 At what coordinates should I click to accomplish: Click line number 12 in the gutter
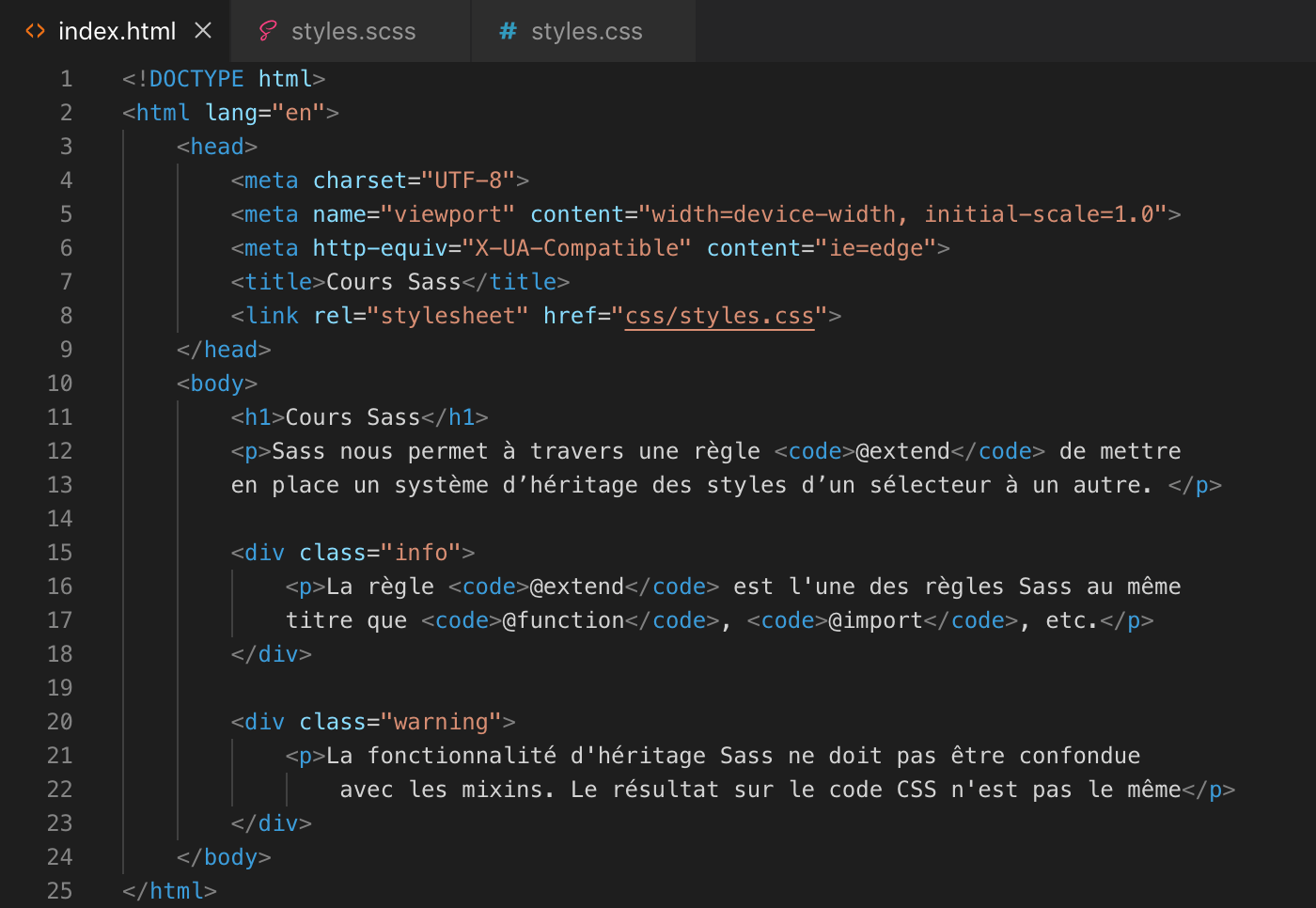[x=59, y=450]
